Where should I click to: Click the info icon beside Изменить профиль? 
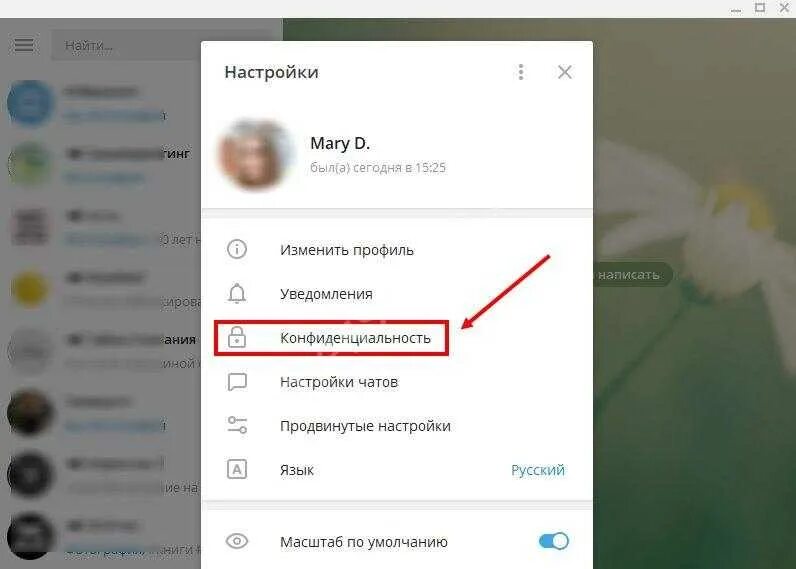pos(237,249)
